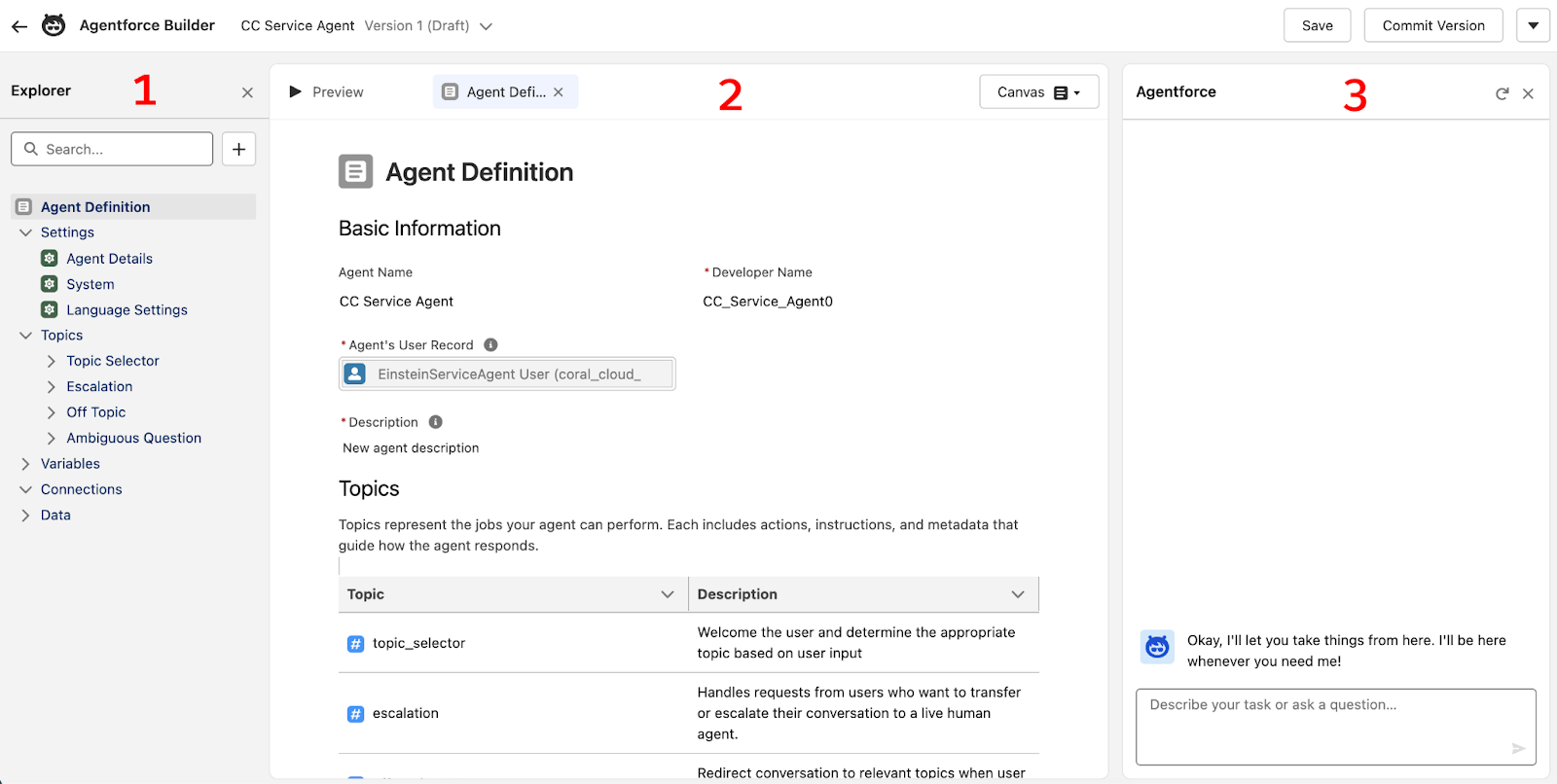Click the hash icon beside escalation

tap(355, 714)
